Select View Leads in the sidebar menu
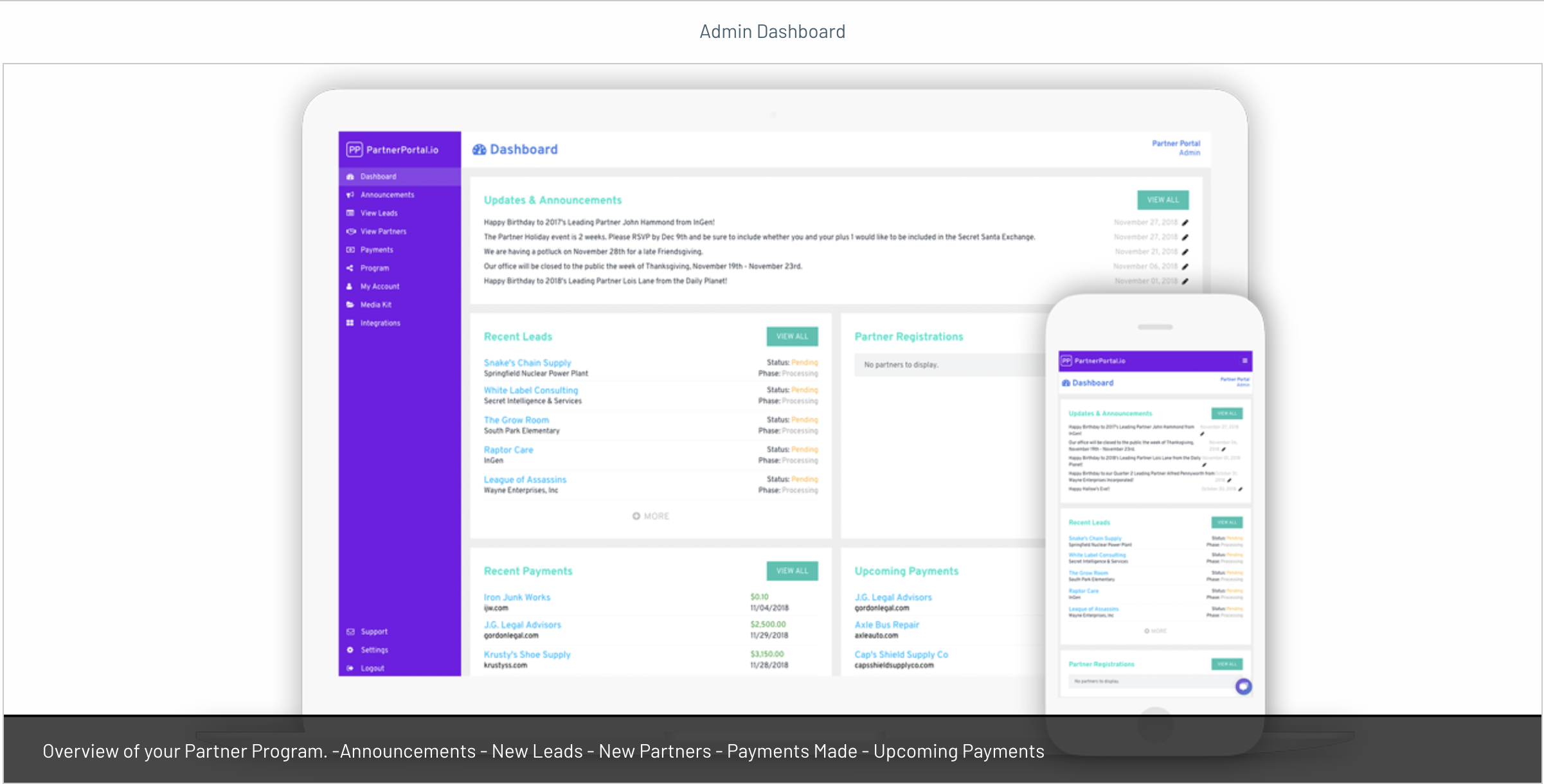 [x=350, y=213]
